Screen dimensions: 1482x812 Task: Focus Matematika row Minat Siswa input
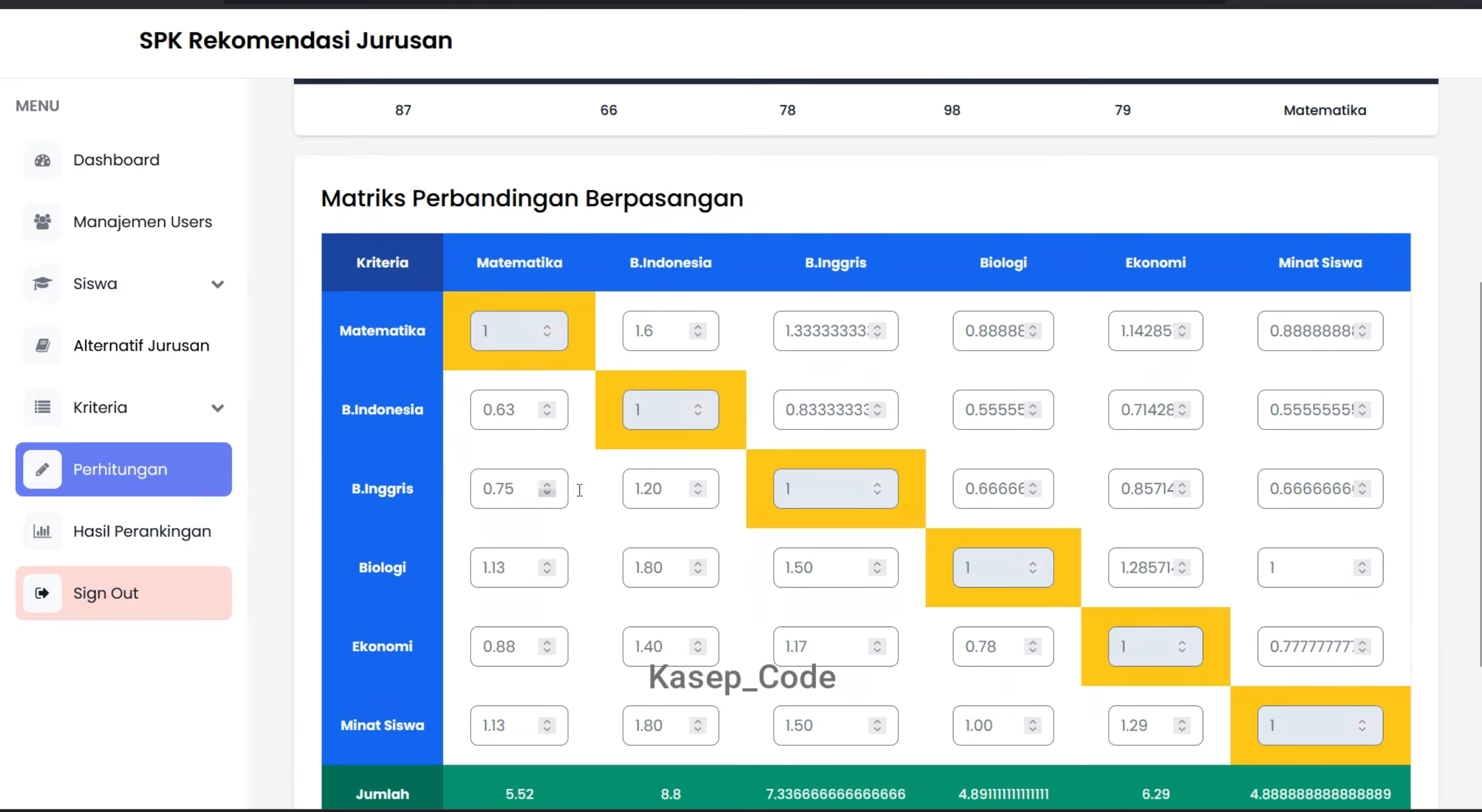[1320, 331]
